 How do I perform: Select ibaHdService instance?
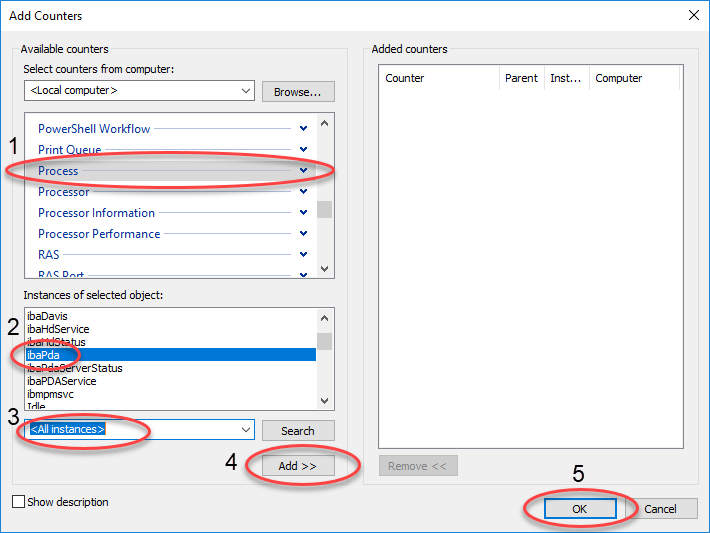[58, 329]
